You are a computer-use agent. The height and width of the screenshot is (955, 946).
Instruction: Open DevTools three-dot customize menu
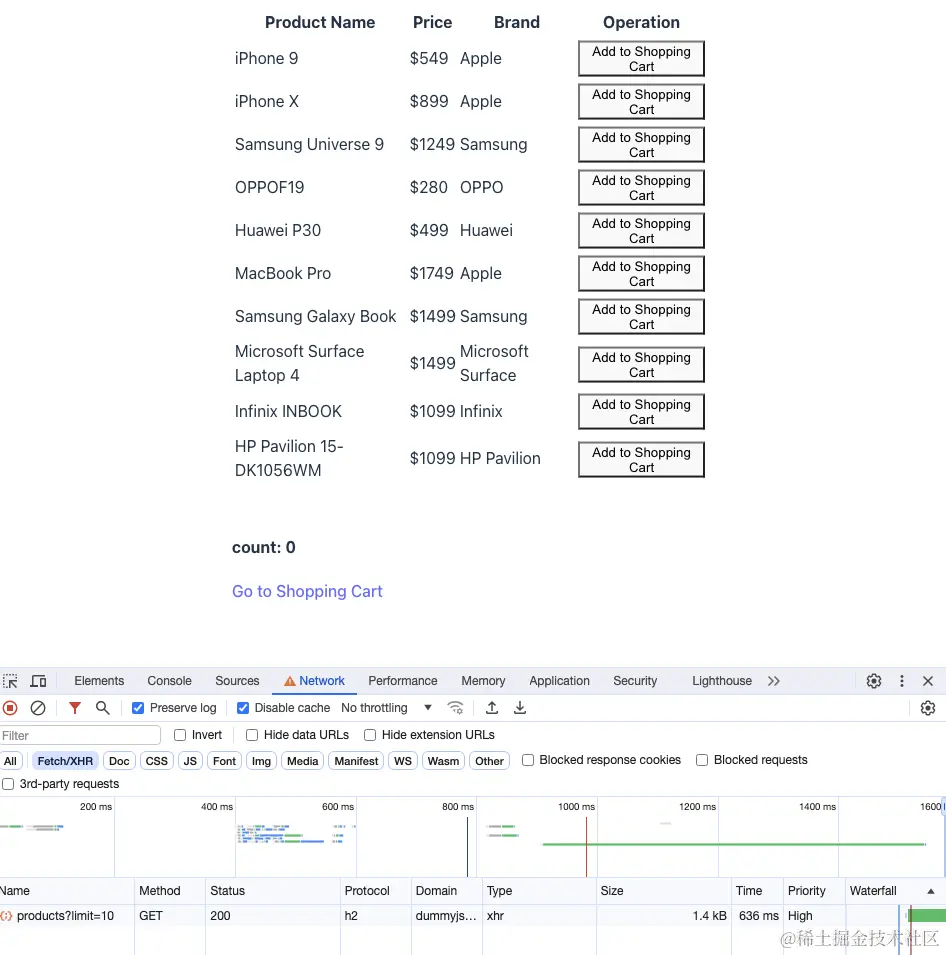902,681
